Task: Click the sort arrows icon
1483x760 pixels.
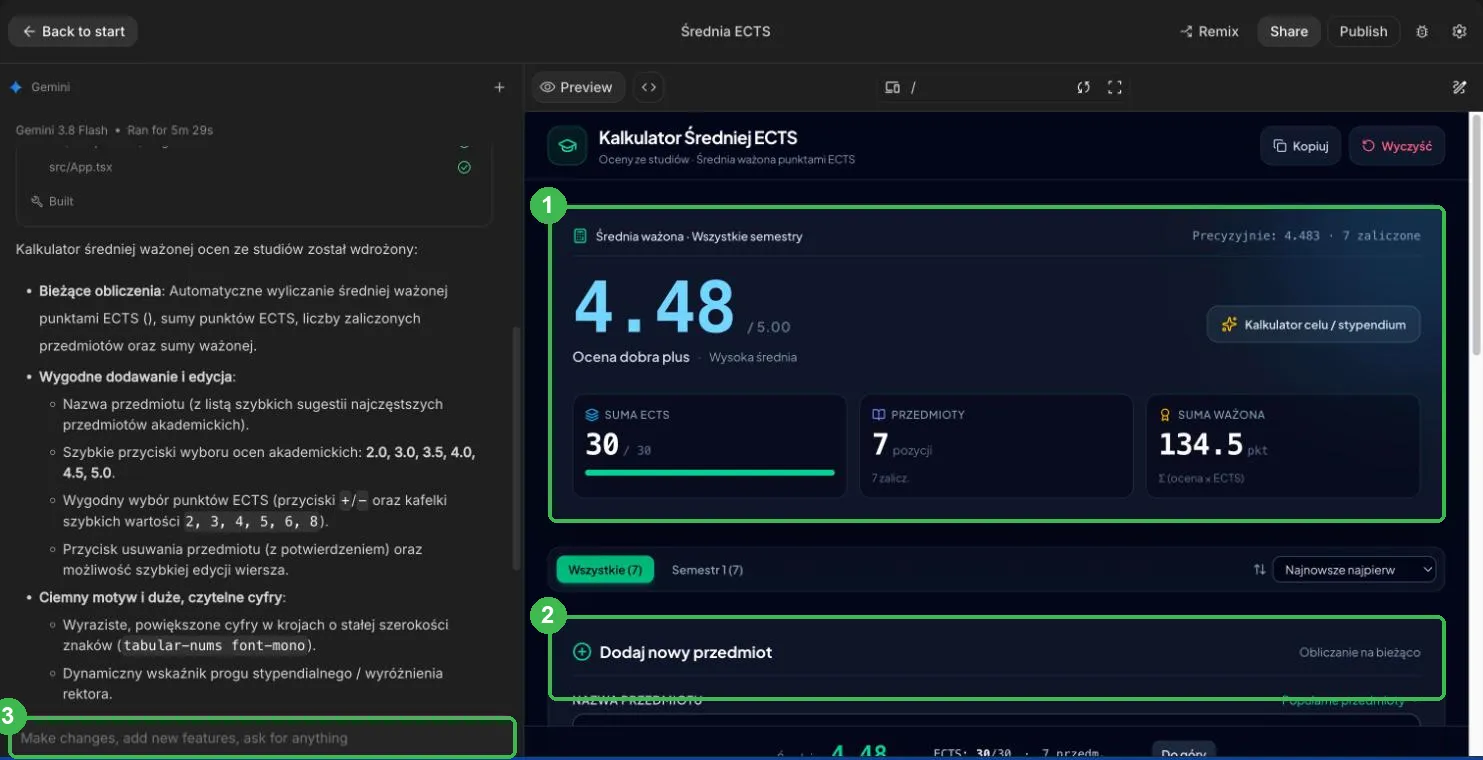Action: click(1259, 570)
